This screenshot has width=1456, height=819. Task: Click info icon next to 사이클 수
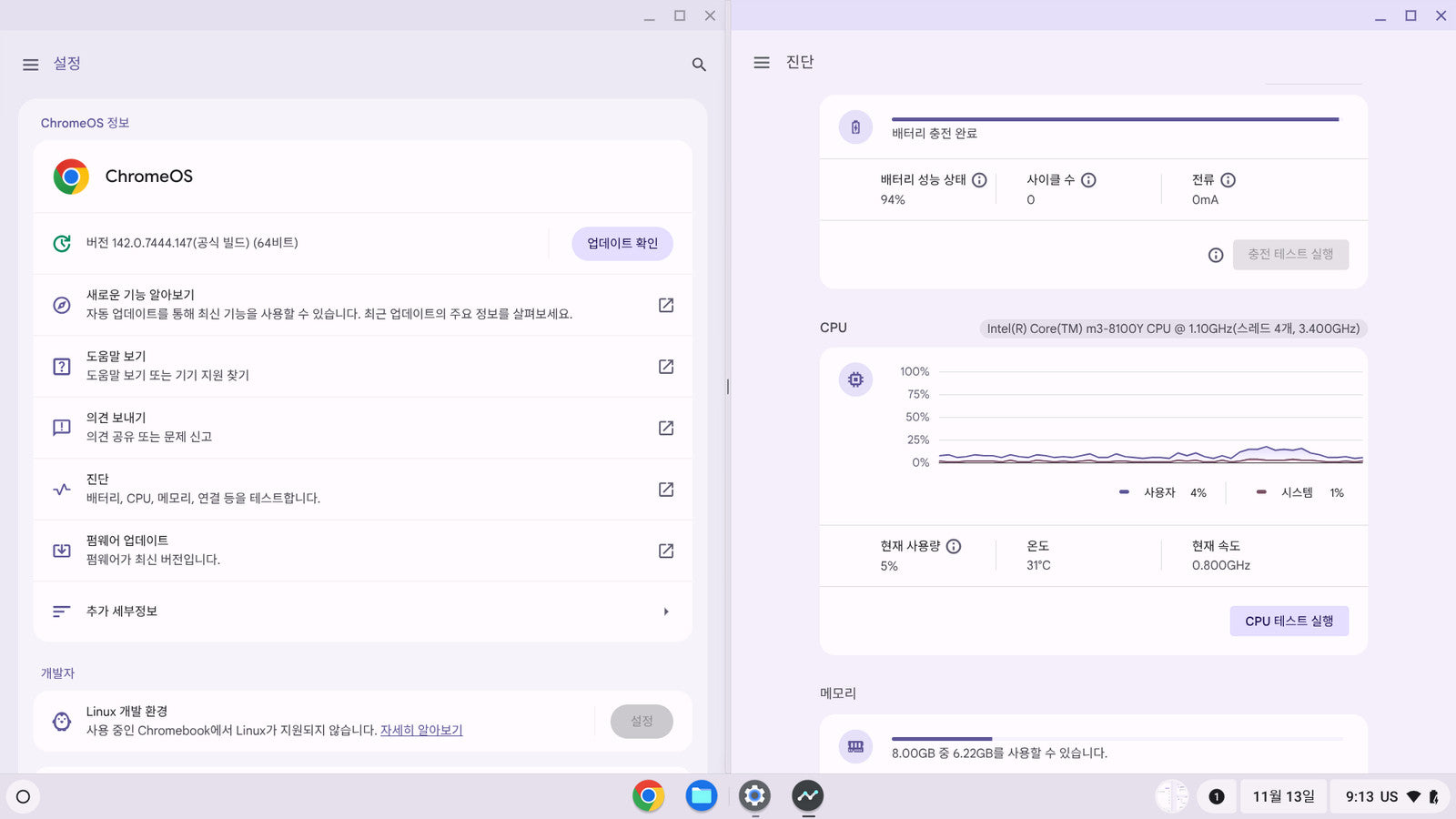pyautogui.click(x=1088, y=180)
